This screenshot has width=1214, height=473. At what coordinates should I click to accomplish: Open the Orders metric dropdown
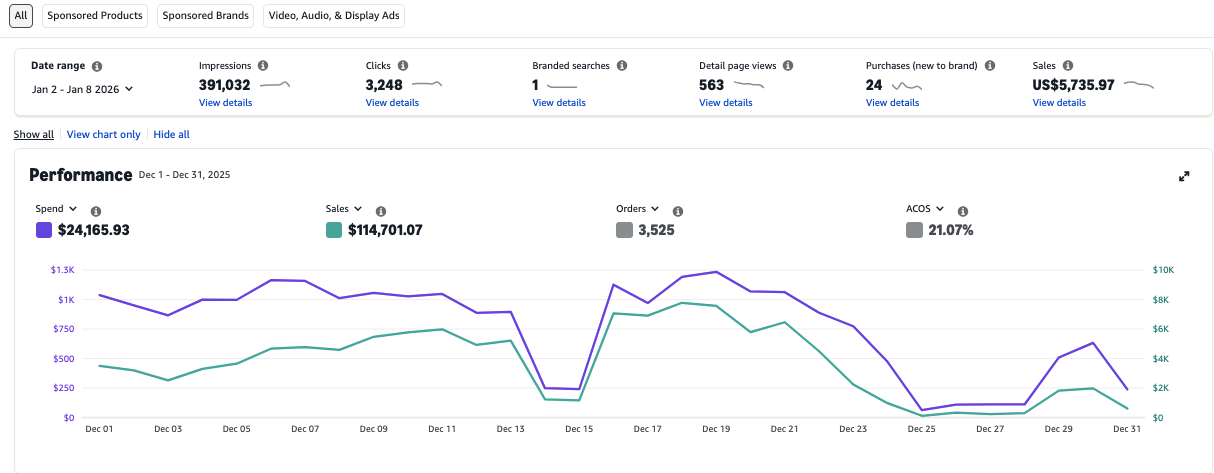pyautogui.click(x=638, y=209)
